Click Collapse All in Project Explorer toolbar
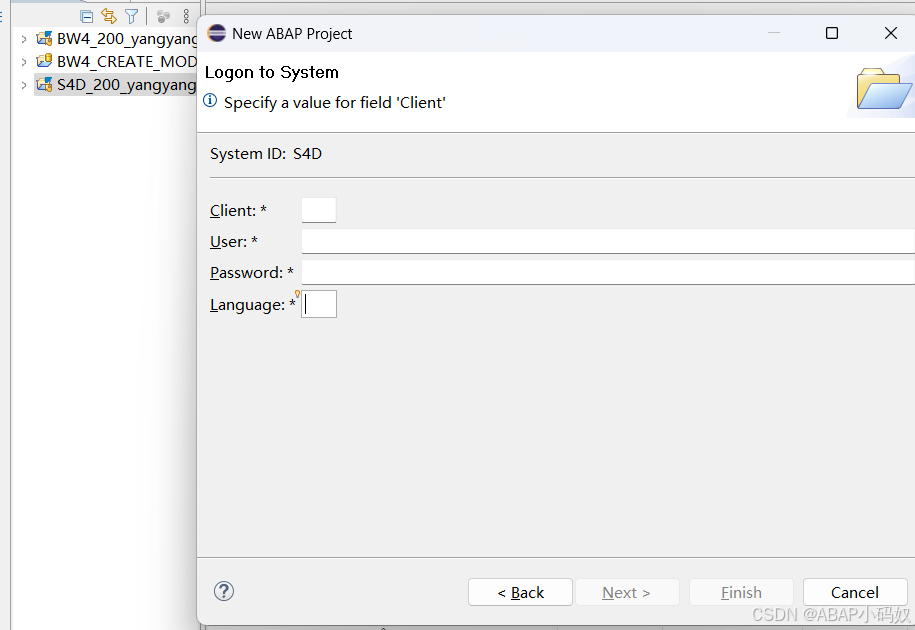This screenshot has height=630, width=915. coord(86,16)
